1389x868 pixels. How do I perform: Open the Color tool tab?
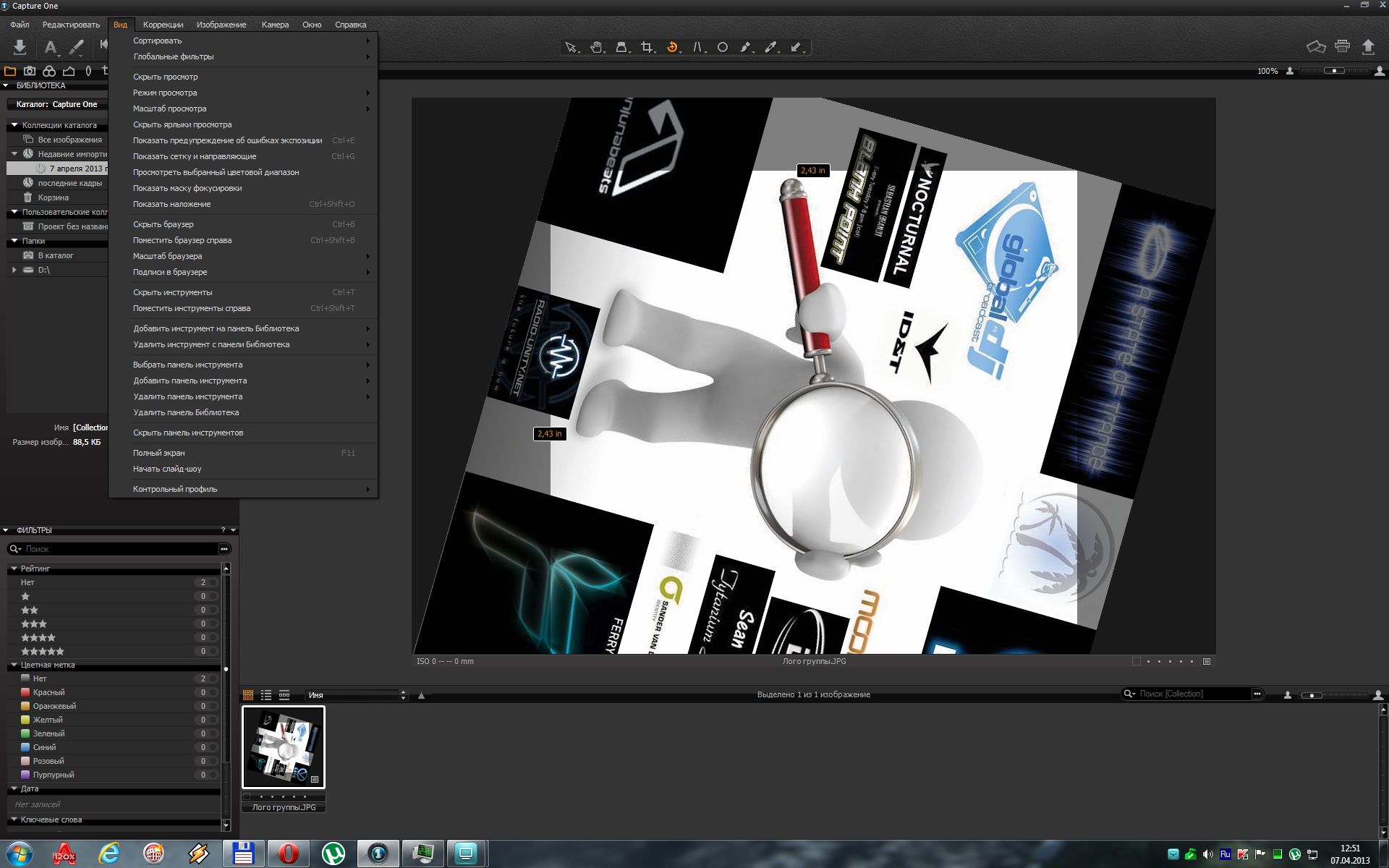click(x=49, y=71)
